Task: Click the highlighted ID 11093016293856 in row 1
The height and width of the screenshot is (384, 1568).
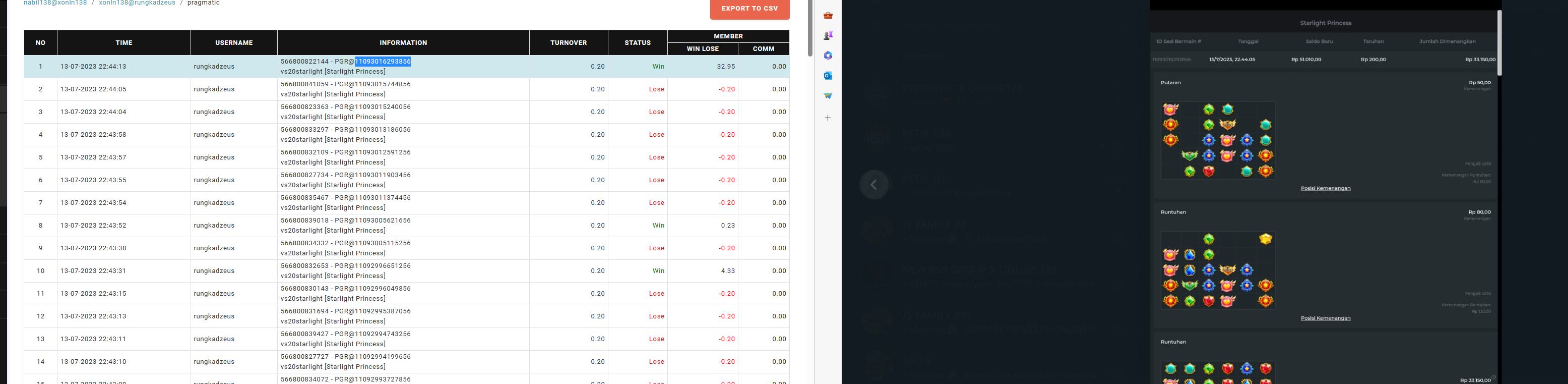Action: 383,62
